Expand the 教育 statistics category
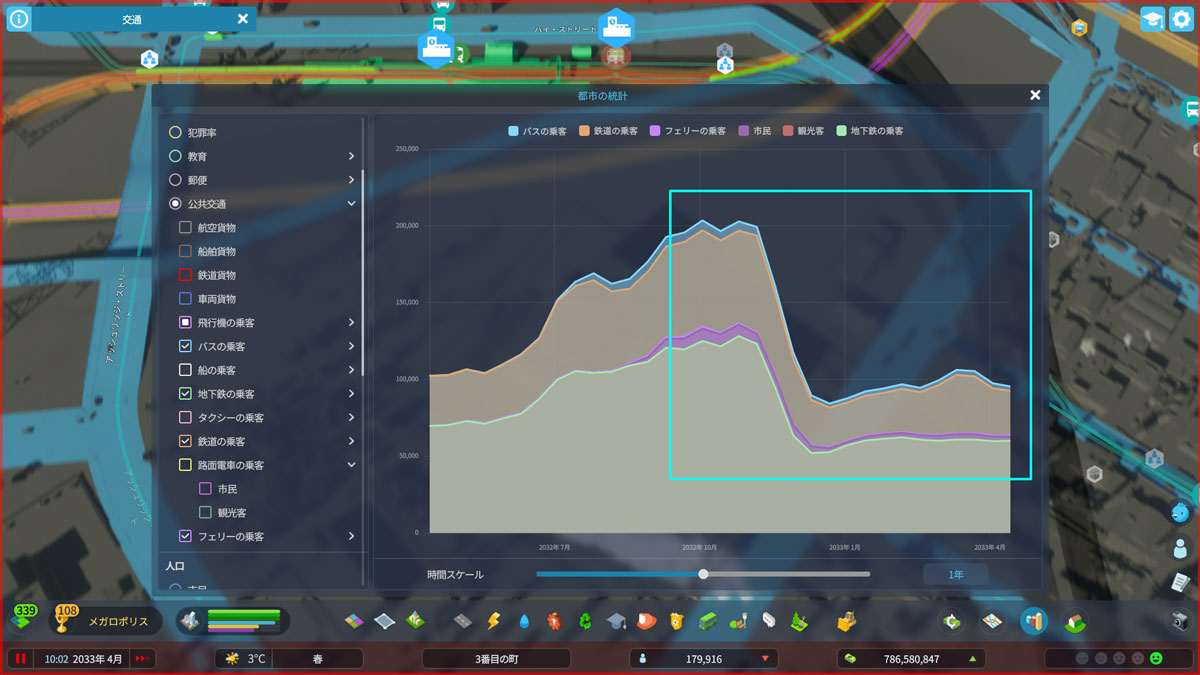 coord(351,156)
